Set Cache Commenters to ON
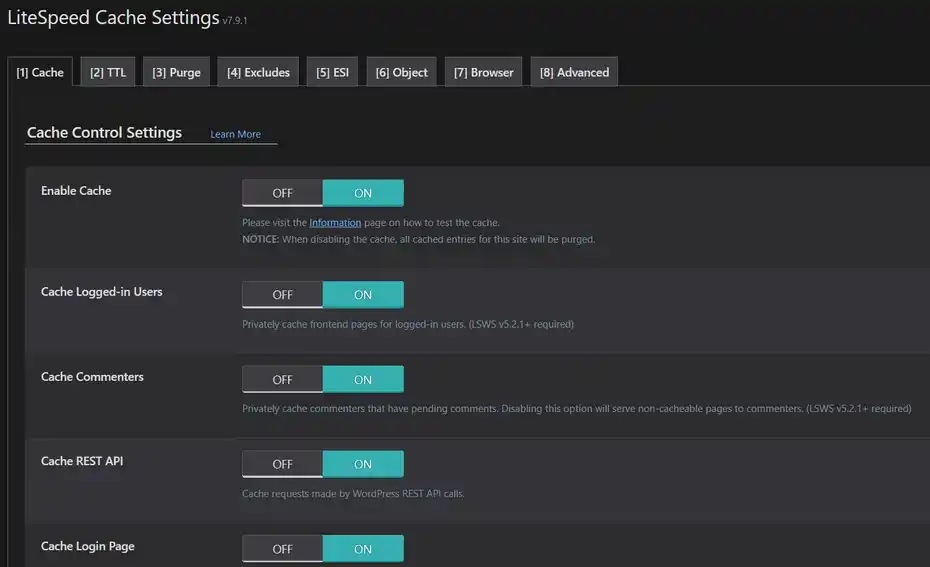930x567 pixels. tap(363, 379)
